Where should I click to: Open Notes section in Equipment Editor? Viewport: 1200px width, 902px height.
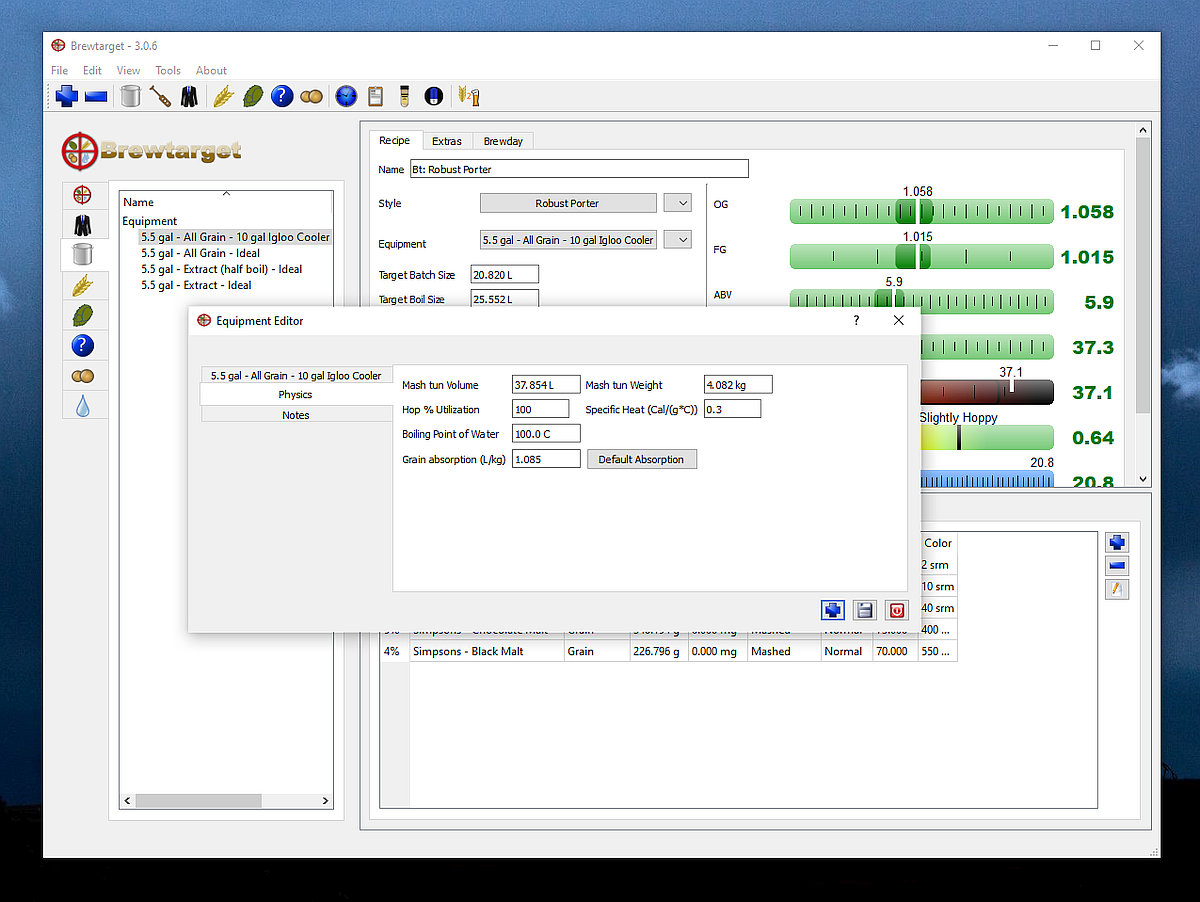point(296,415)
